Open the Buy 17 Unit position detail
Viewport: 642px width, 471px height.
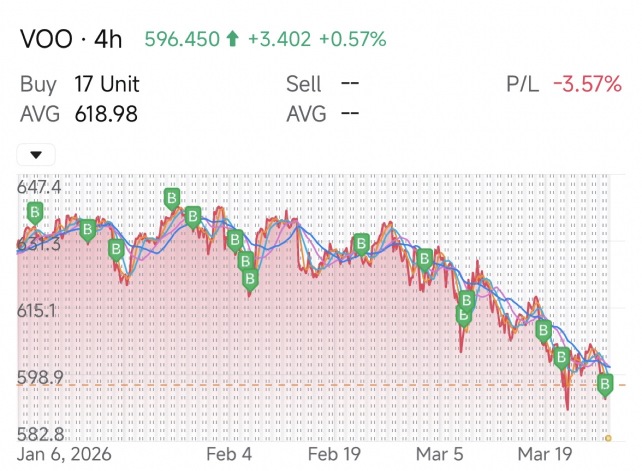click(x=80, y=84)
